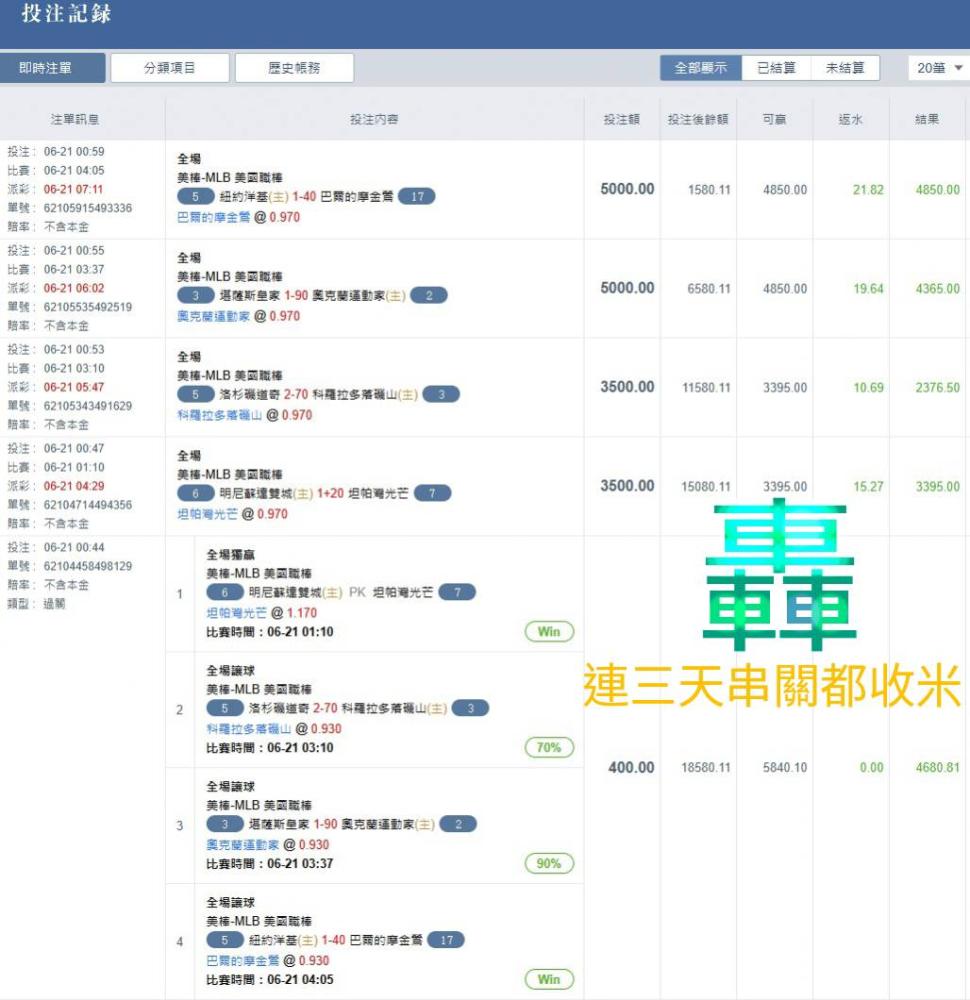Image resolution: width=970 pixels, height=1000 pixels.
Task: Expand the 20筆 page size dropdown
Action: click(940, 68)
